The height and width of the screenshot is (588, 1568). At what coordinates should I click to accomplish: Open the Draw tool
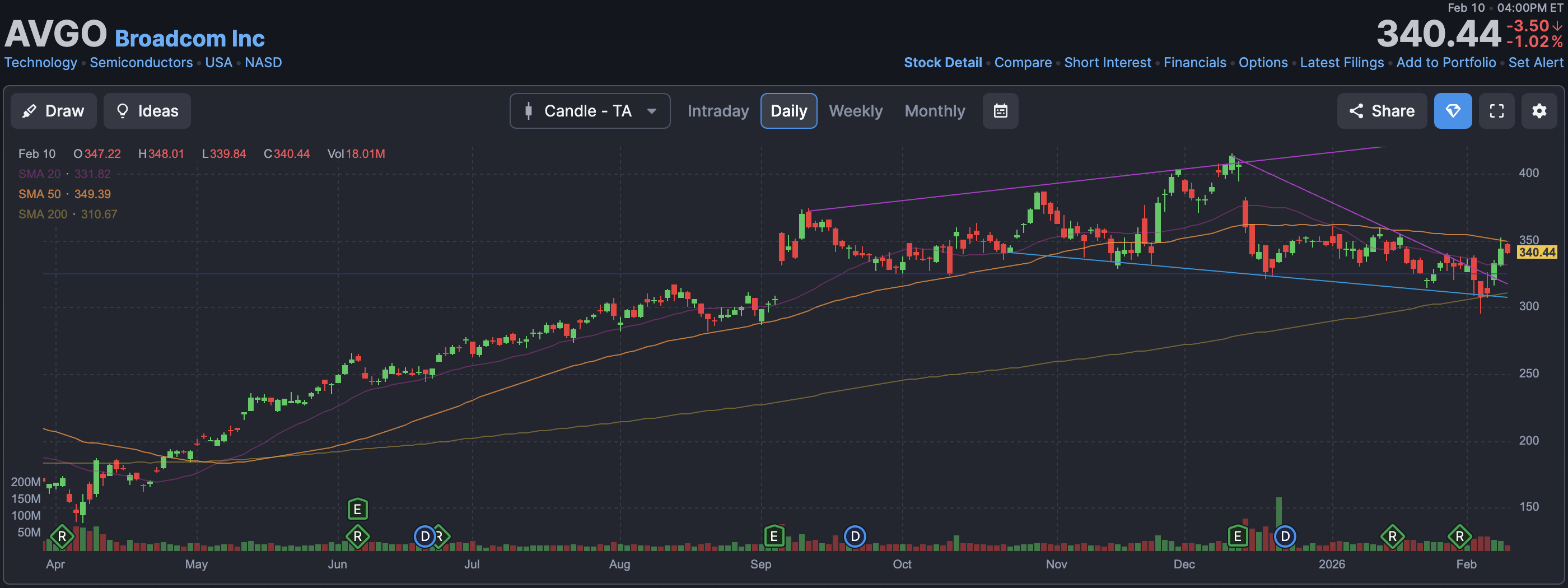pyautogui.click(x=54, y=111)
